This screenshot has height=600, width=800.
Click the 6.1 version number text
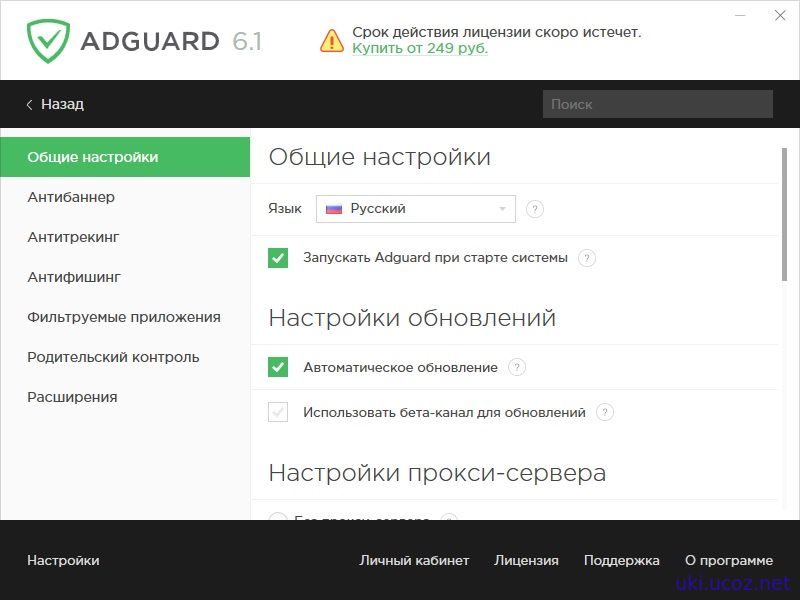[247, 41]
